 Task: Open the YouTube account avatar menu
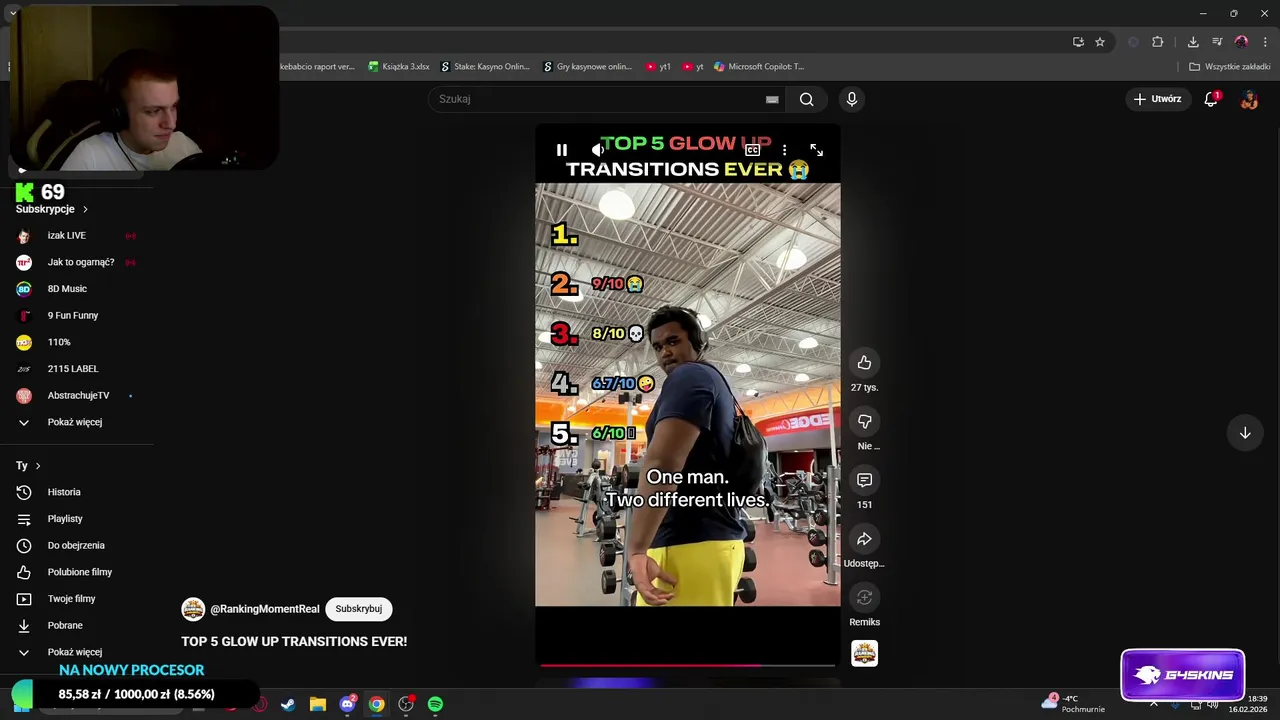[x=1249, y=99]
